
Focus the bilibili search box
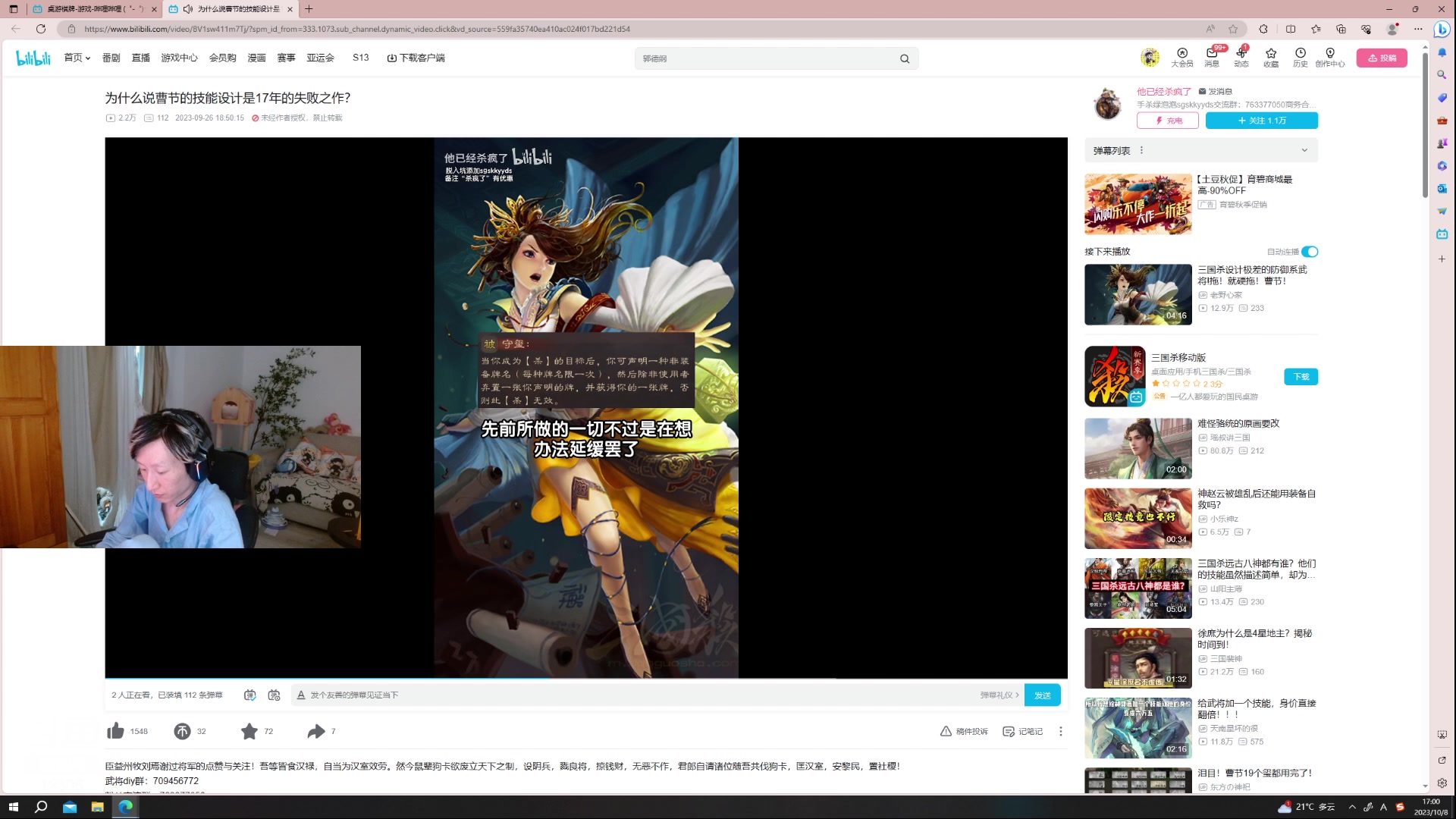(767, 58)
